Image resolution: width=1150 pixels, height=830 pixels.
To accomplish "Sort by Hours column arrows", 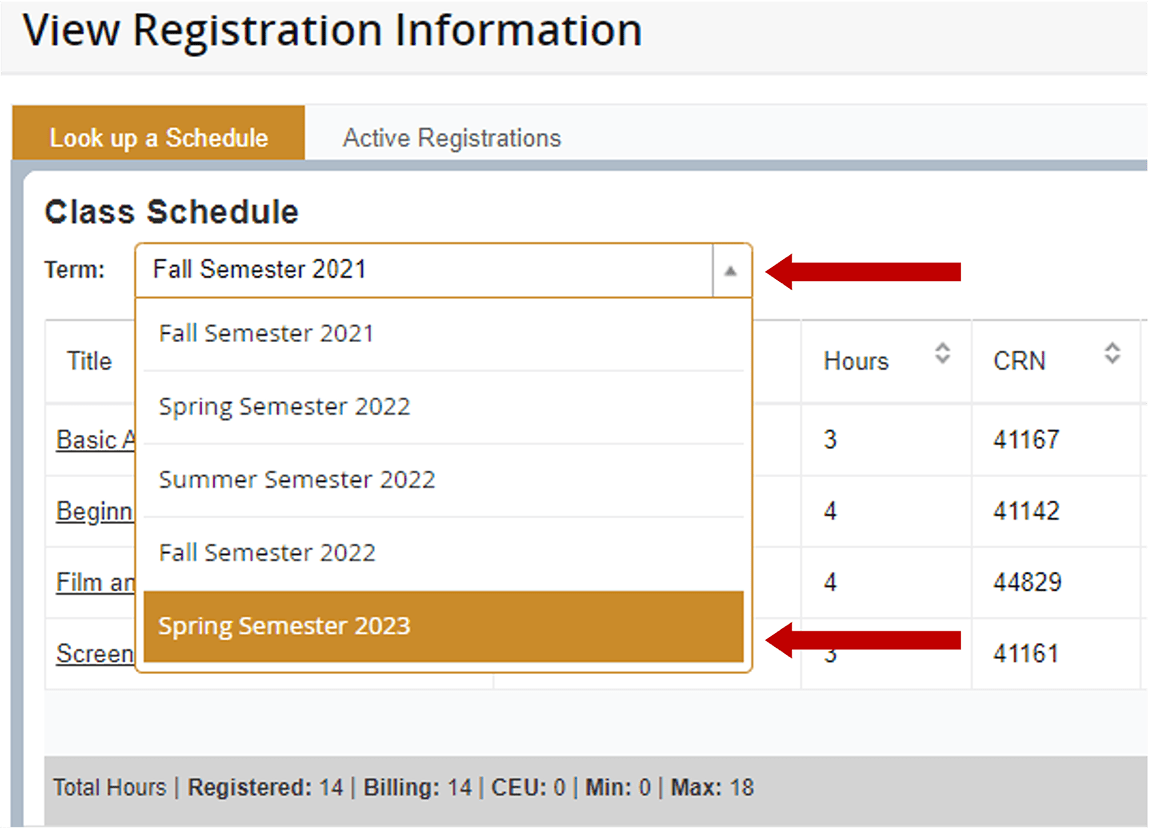I will (942, 353).
